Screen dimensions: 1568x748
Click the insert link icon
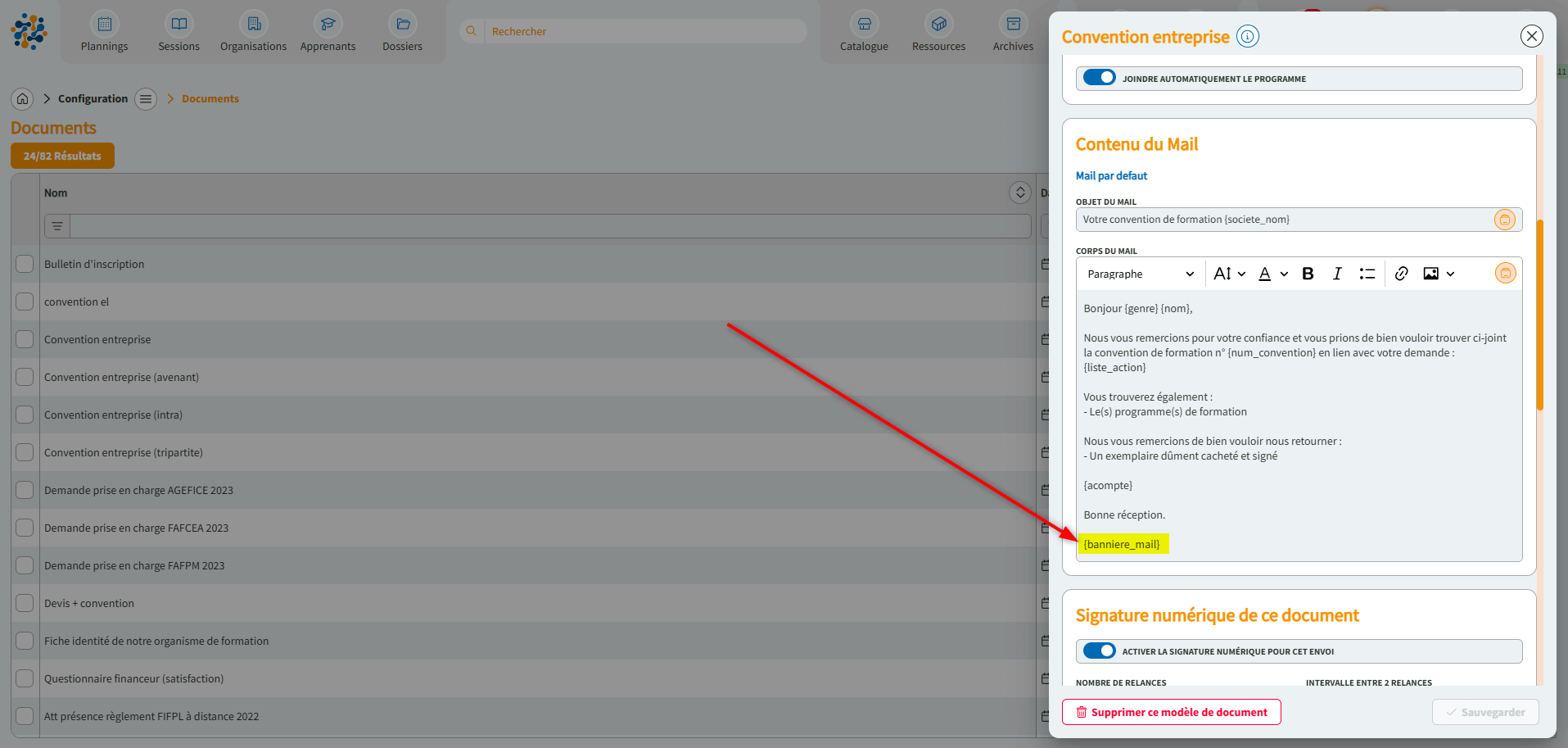[x=1401, y=274]
